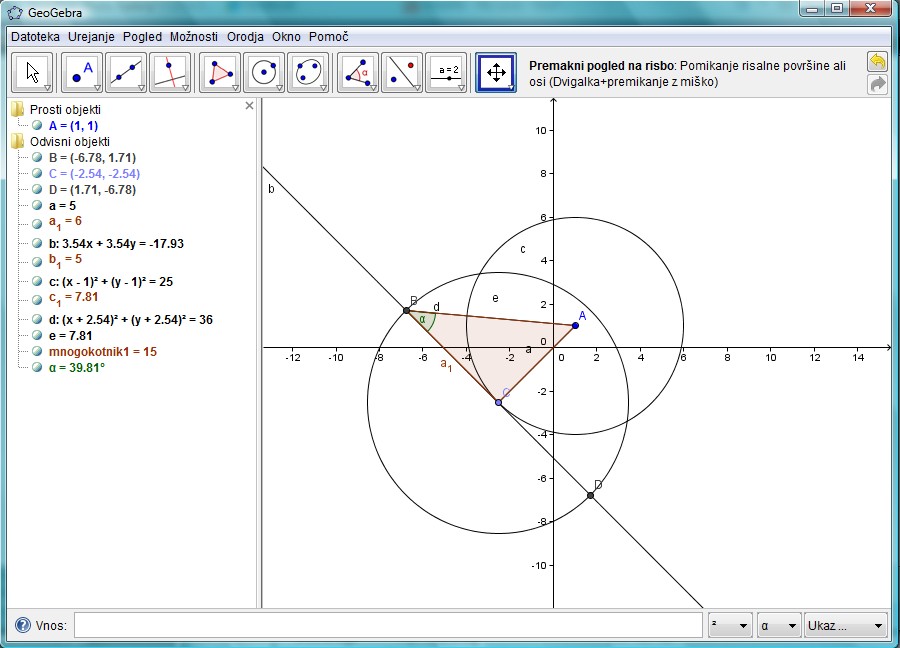This screenshot has height=648, width=900.
Task: Select the New Point tool
Action: pyautogui.click(x=82, y=73)
